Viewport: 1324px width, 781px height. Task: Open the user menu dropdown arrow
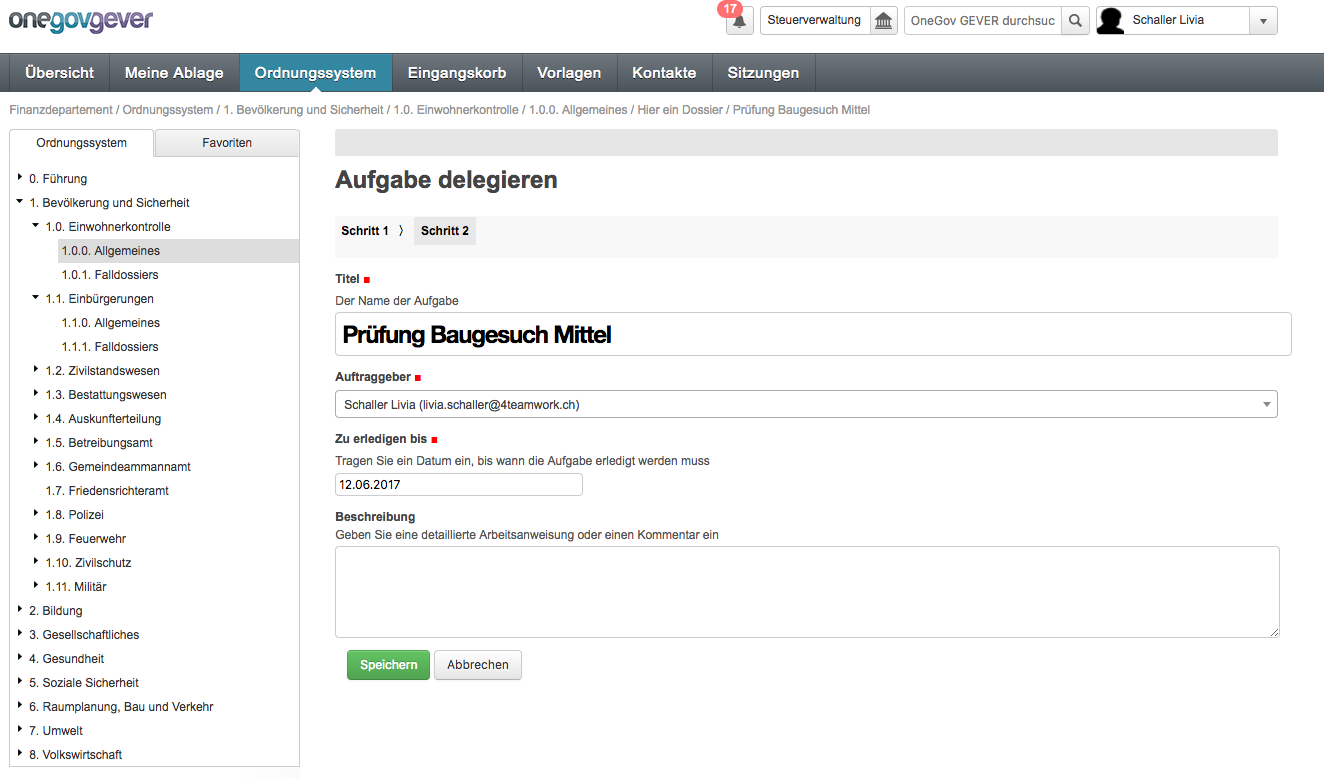click(x=1263, y=21)
